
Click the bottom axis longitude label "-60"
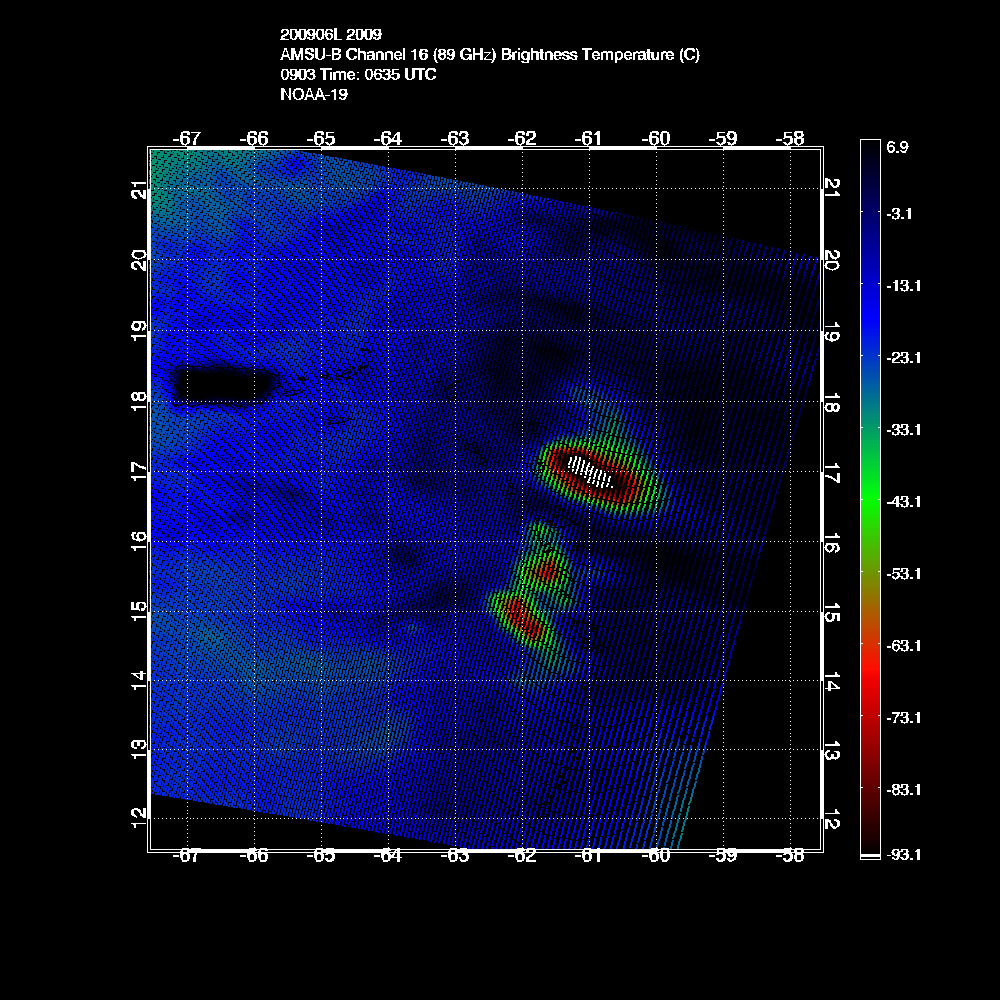pos(656,856)
